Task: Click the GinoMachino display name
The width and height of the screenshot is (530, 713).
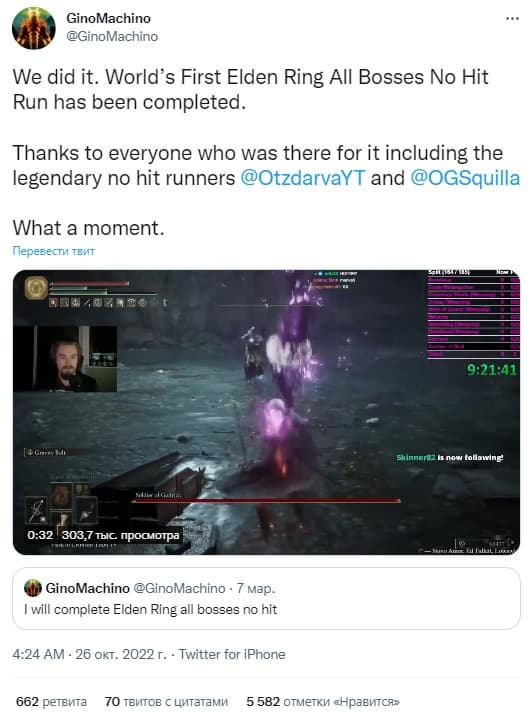Action: 108,18
